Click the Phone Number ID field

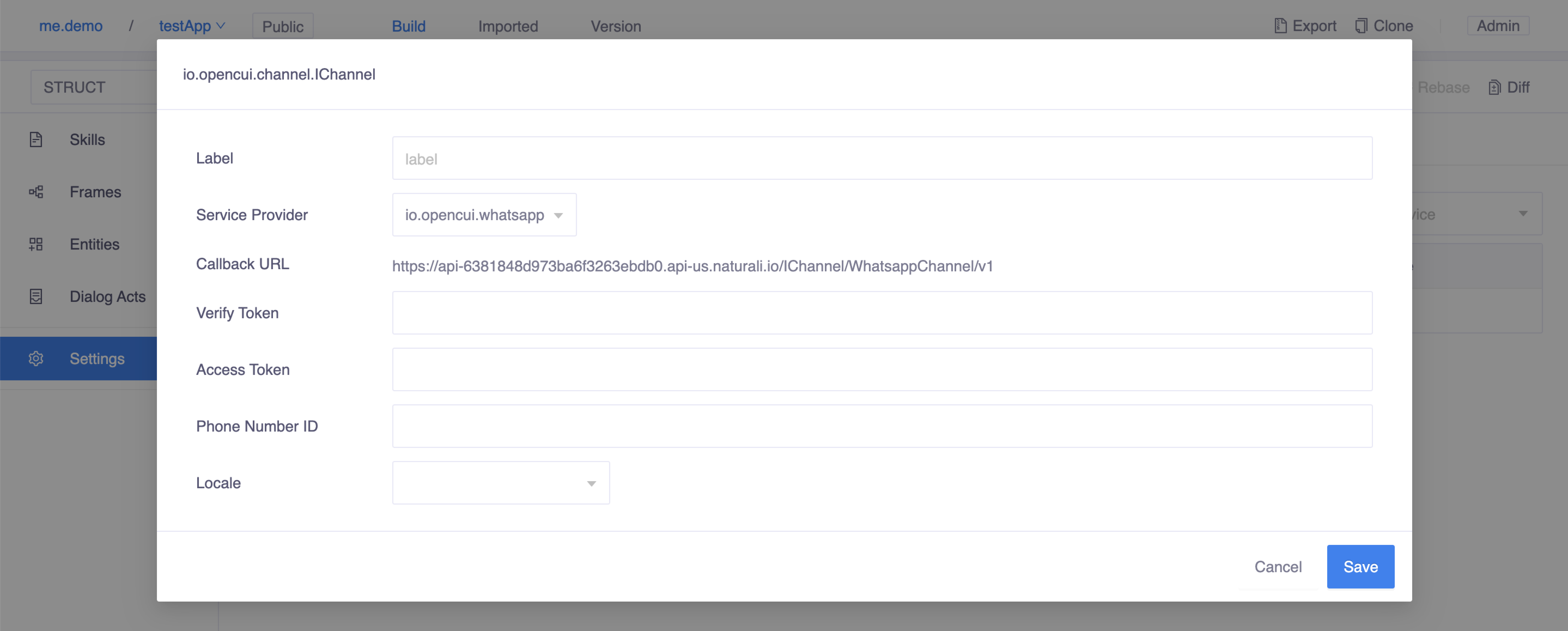882,426
